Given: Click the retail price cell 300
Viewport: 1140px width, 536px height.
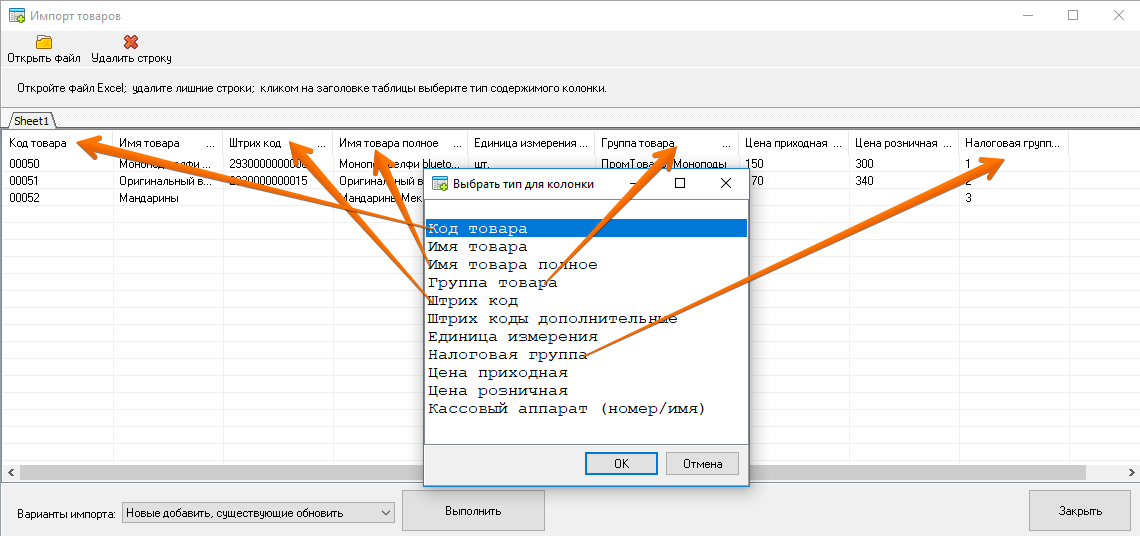Looking at the screenshot, I should coord(904,164).
